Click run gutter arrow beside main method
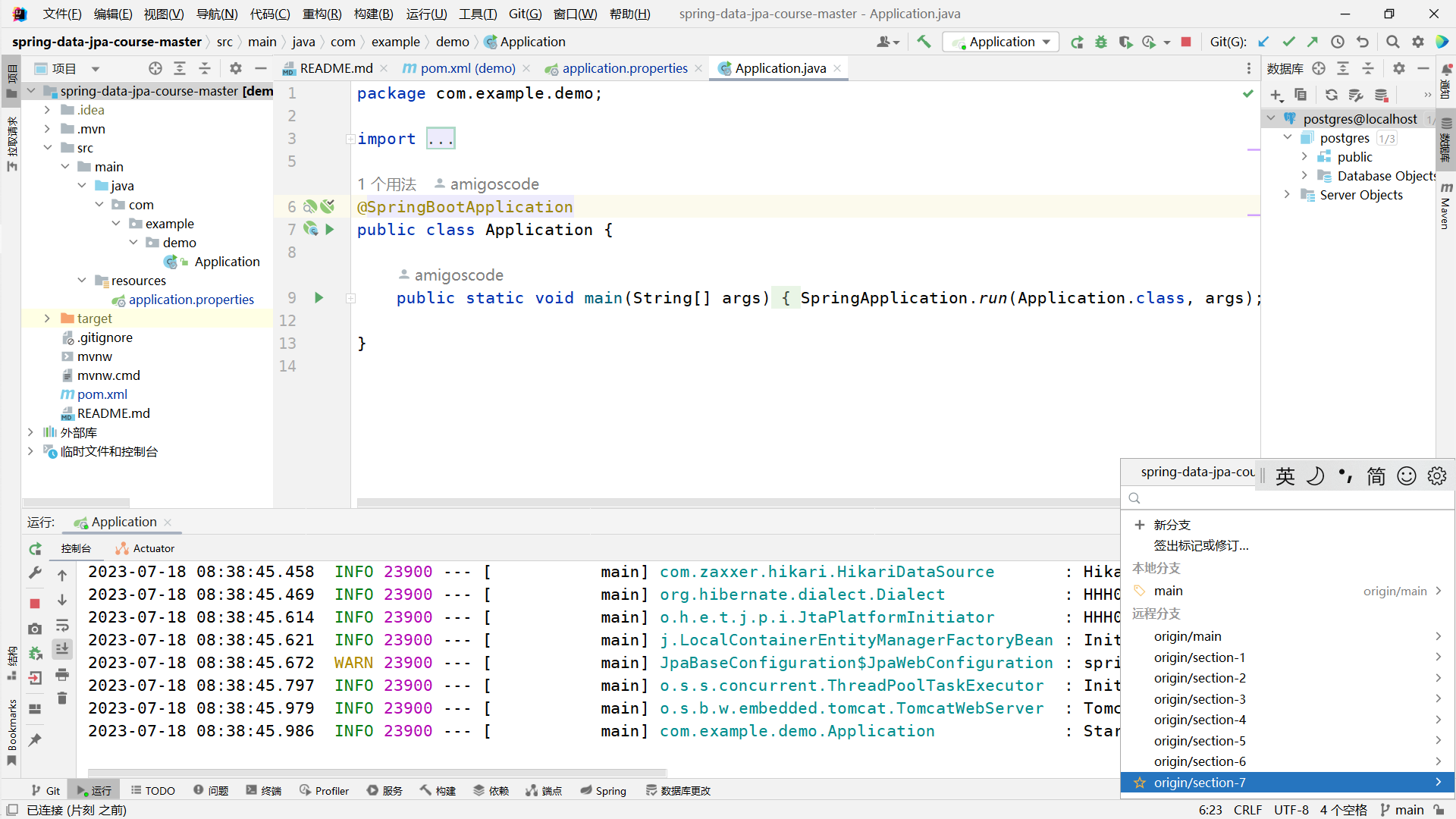The height and width of the screenshot is (819, 1456). point(319,298)
